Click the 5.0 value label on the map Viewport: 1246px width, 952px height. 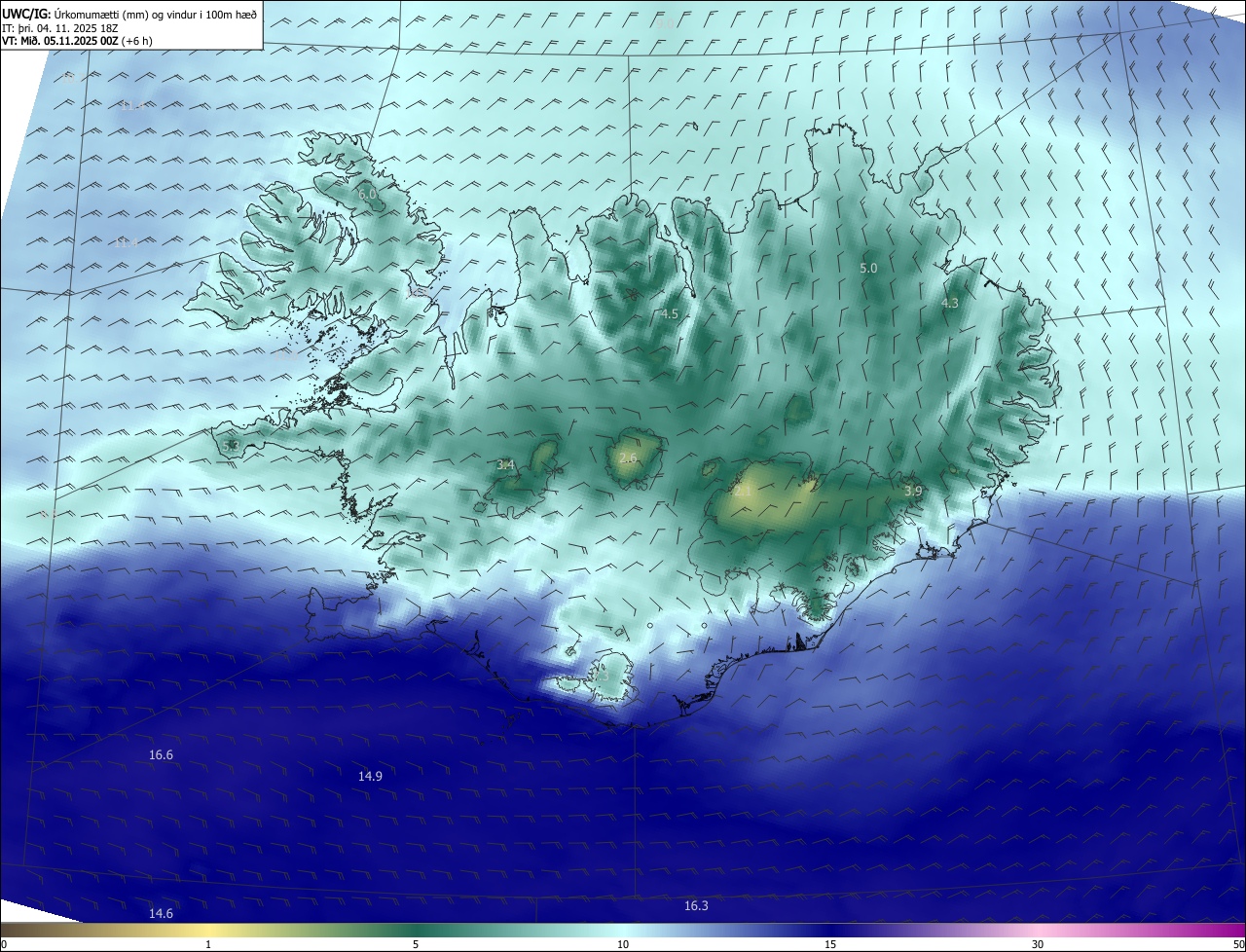[868, 268]
